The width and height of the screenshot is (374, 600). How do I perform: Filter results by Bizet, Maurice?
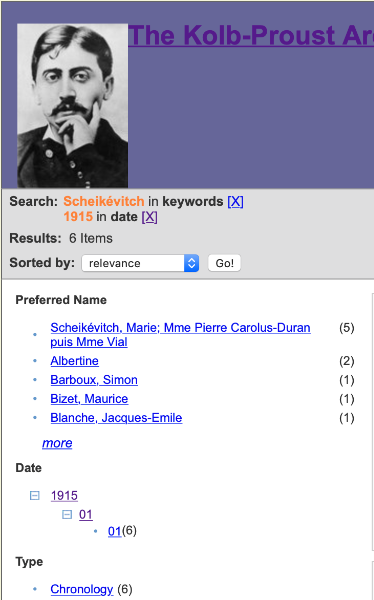89,399
